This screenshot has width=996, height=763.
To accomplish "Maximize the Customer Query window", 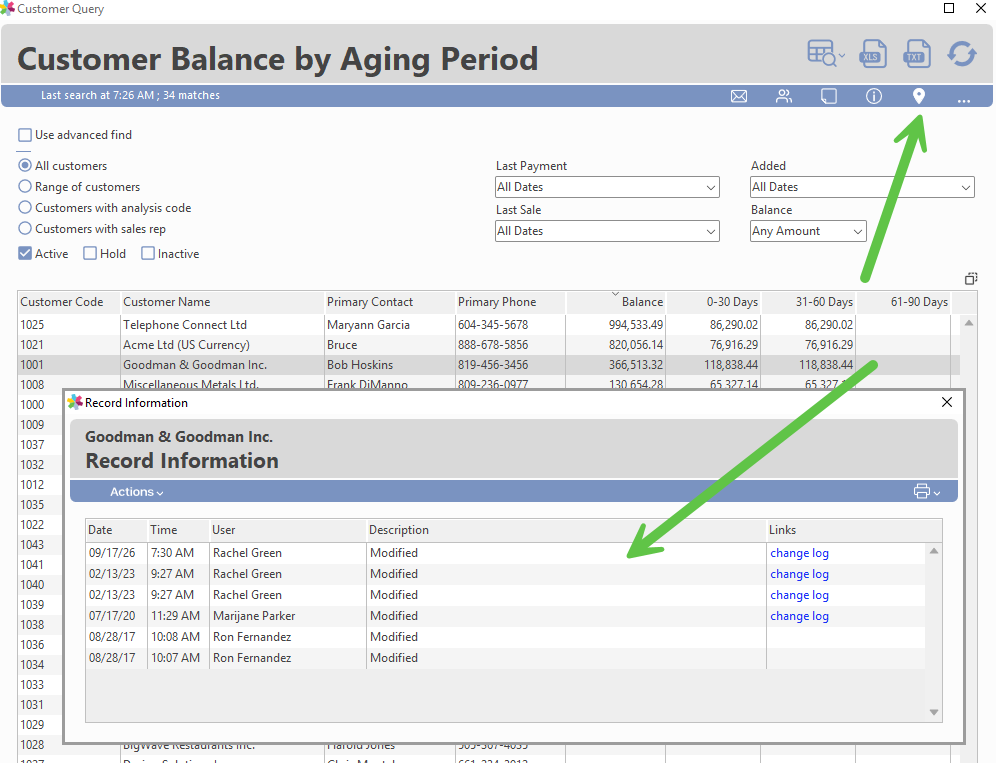I will pos(949,8).
